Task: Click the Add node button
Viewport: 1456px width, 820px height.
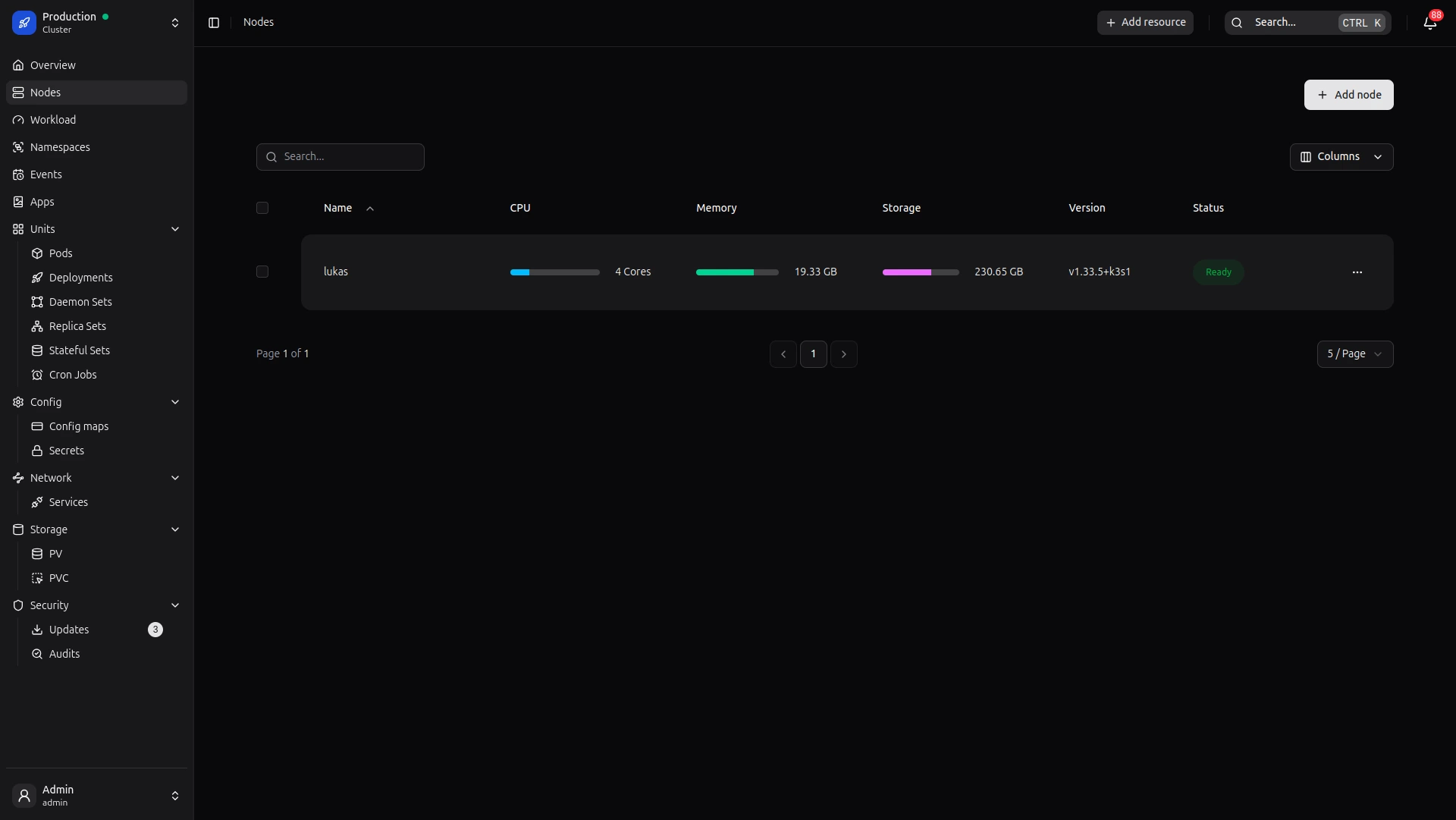Action: (1348, 95)
